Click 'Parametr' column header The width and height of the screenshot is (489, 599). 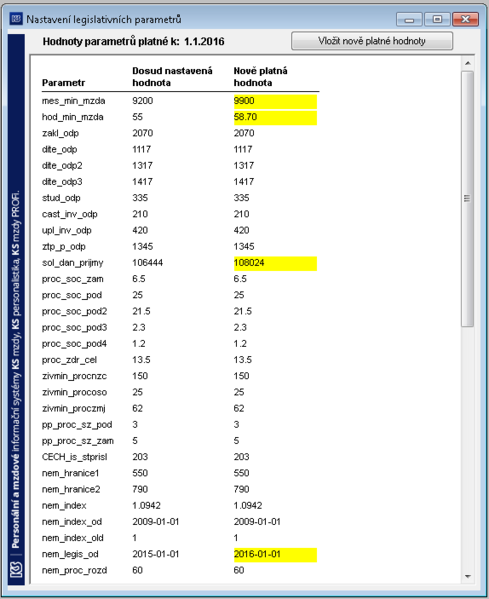point(63,83)
